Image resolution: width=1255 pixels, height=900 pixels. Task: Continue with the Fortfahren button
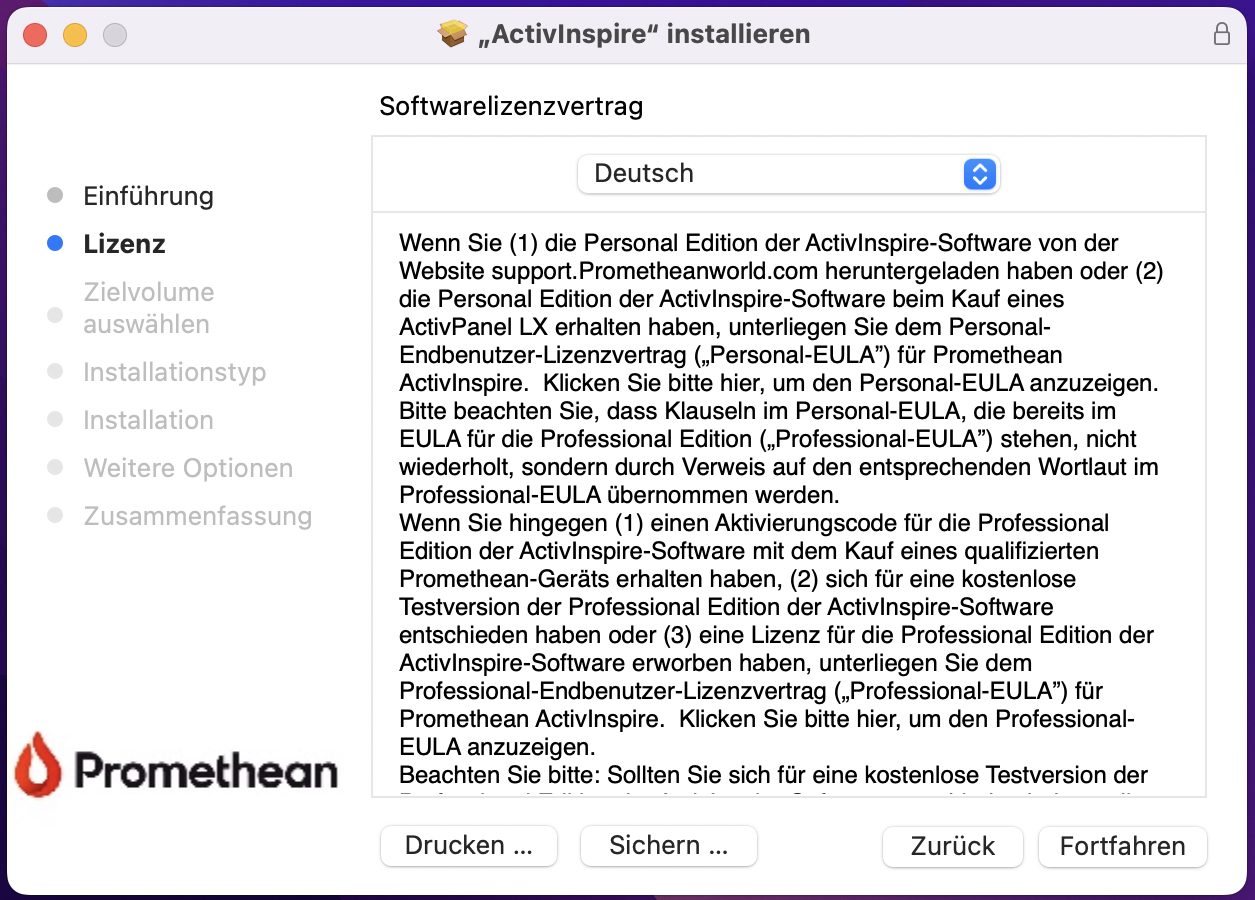click(x=1123, y=846)
